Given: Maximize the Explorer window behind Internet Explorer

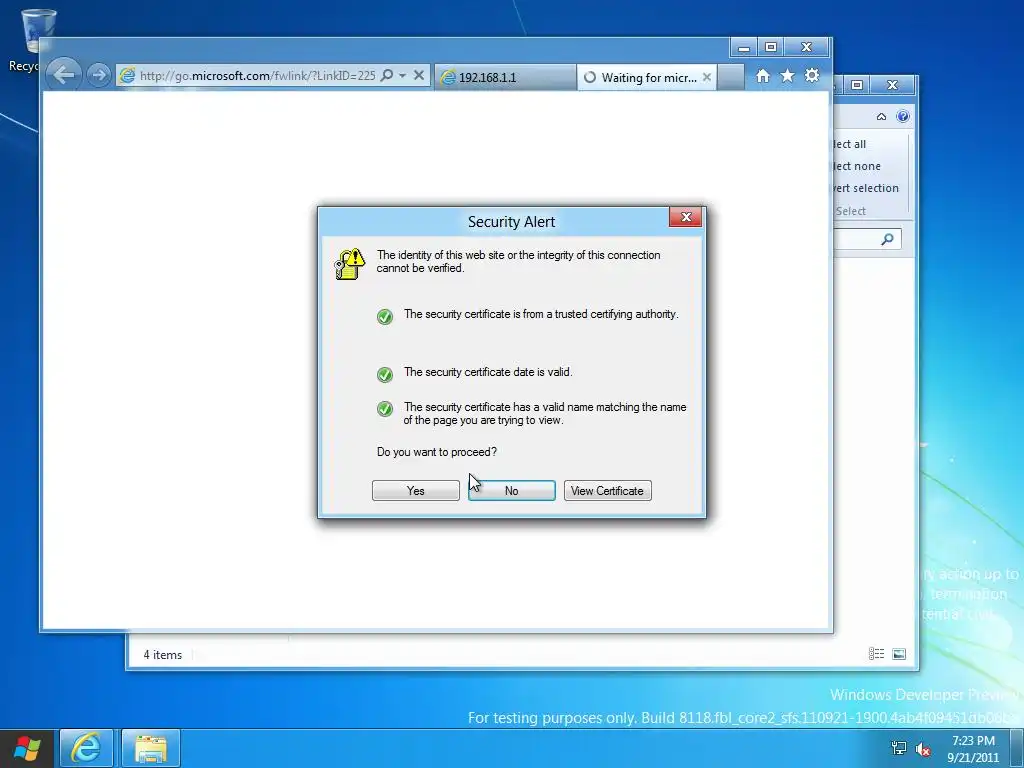Looking at the screenshot, I should tap(857, 85).
